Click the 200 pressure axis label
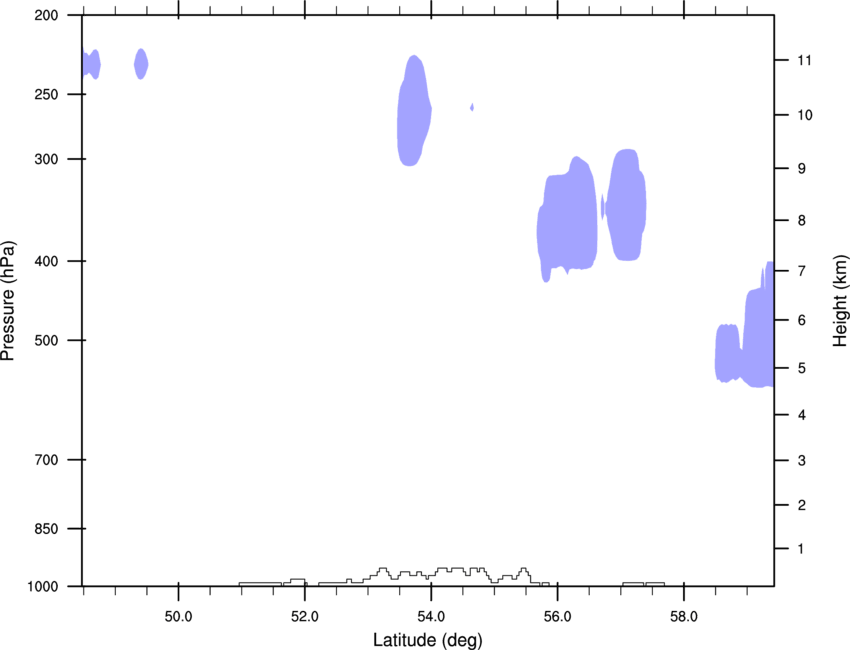 click(46, 15)
